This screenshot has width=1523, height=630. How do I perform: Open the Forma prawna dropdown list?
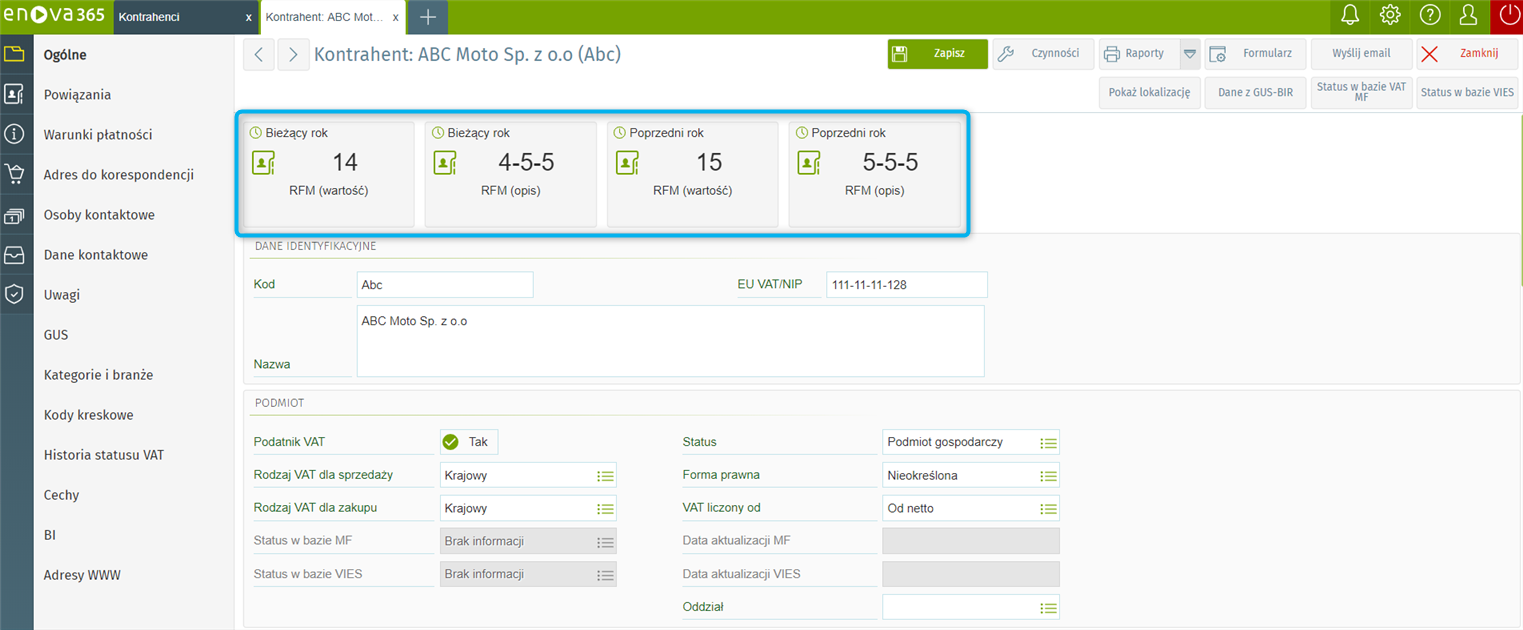[x=1047, y=476]
